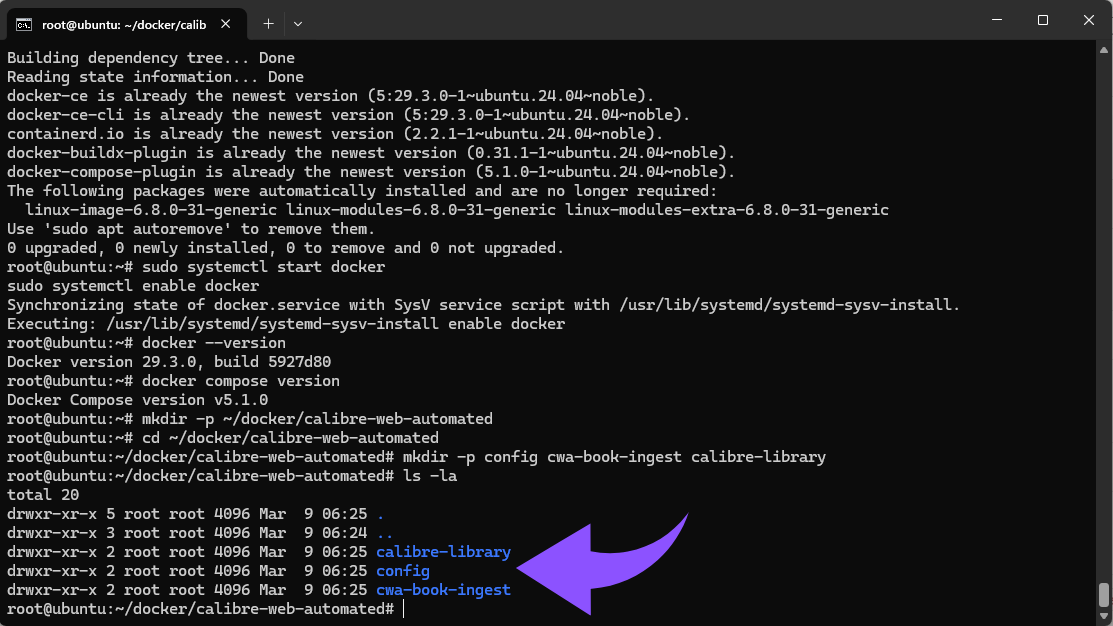
Task: Expand the new tab profile dropdown chevron
Action: (x=298, y=23)
